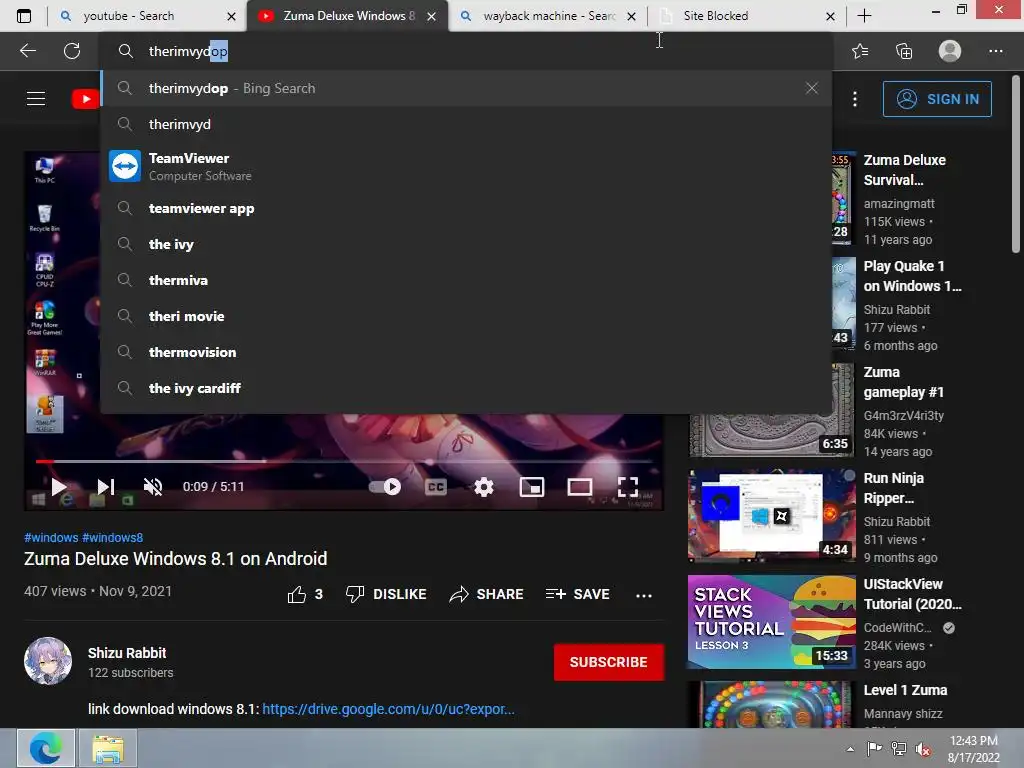Select the therimvyd suggestion
1024x768 pixels.
[x=467, y=124]
